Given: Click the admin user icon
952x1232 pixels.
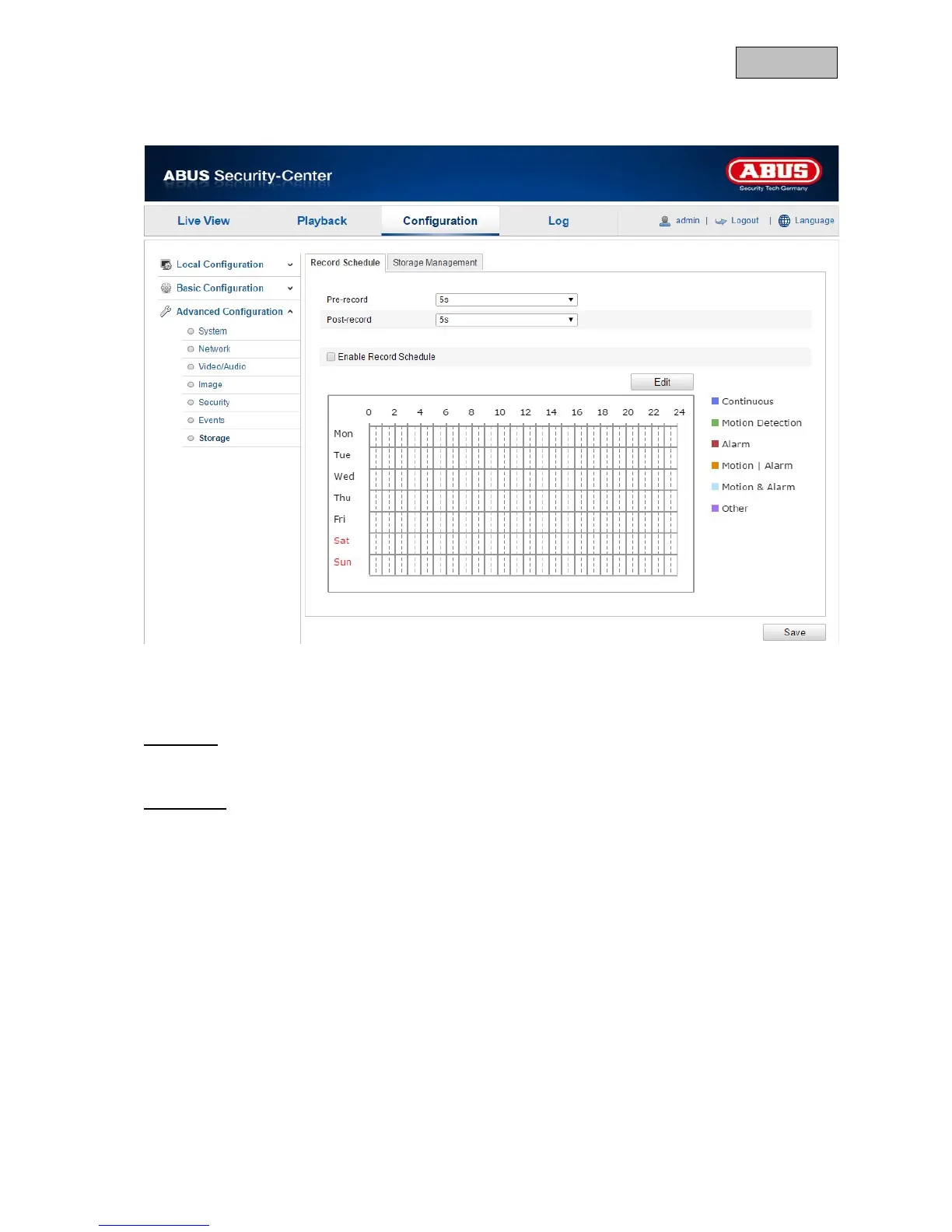Looking at the screenshot, I should [x=665, y=221].
